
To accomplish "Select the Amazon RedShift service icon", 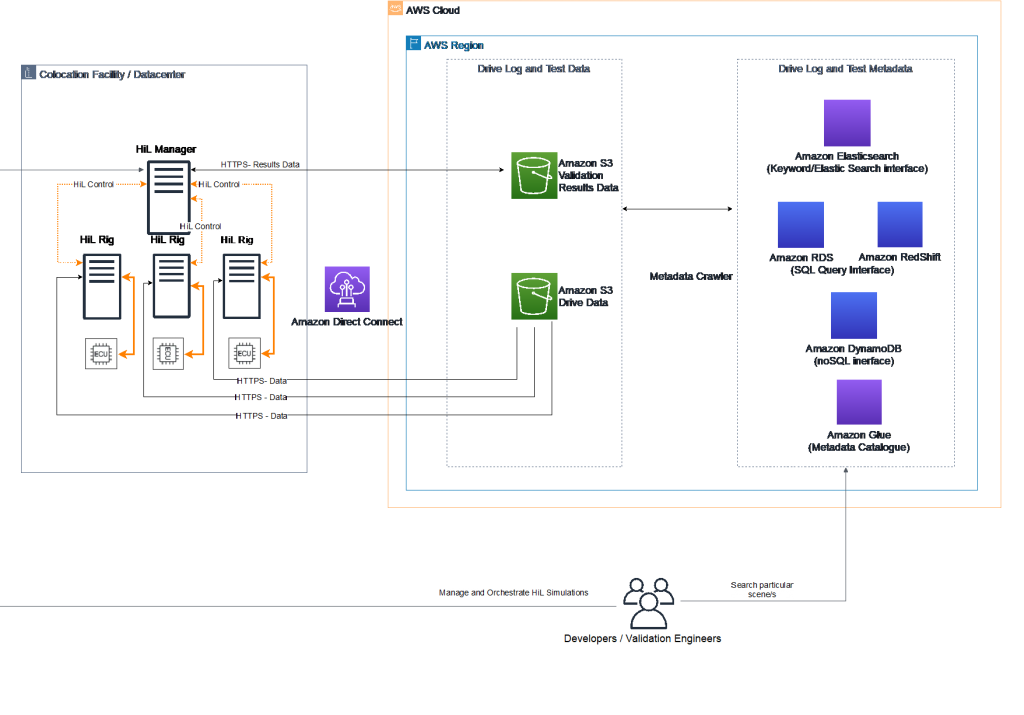I will 899,223.
